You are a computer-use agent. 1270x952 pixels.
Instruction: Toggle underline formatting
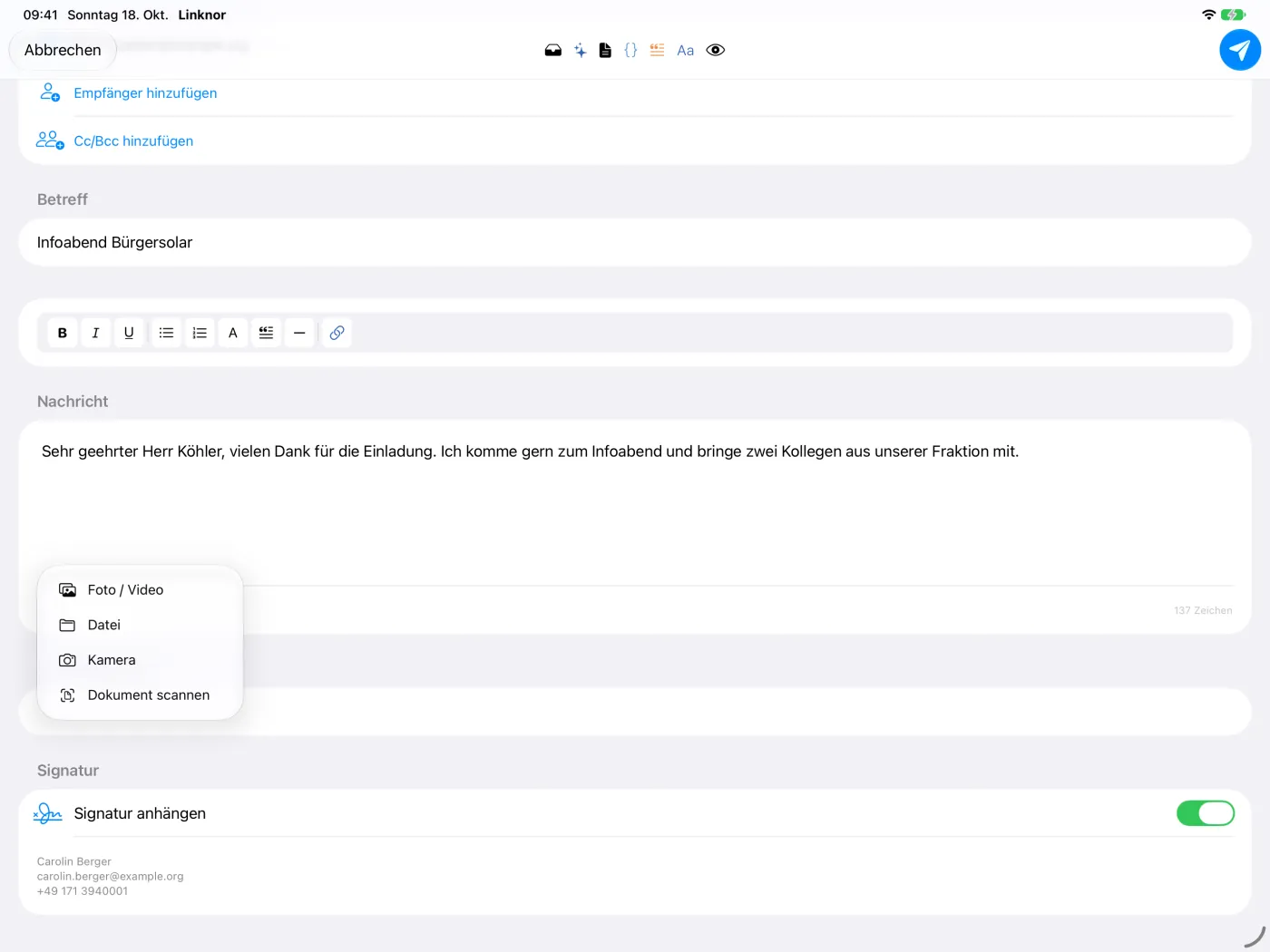[x=129, y=333]
